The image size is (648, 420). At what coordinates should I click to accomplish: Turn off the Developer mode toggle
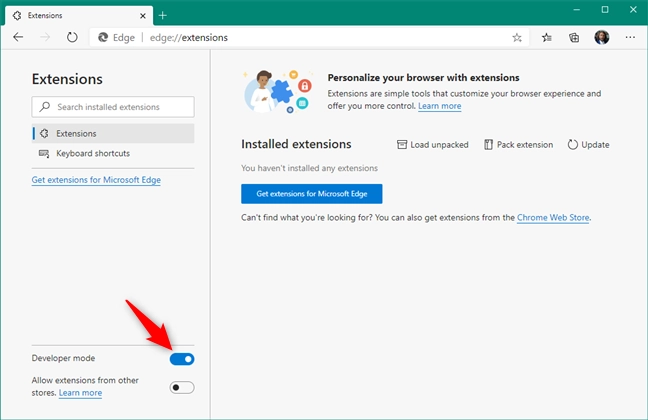[x=182, y=359]
